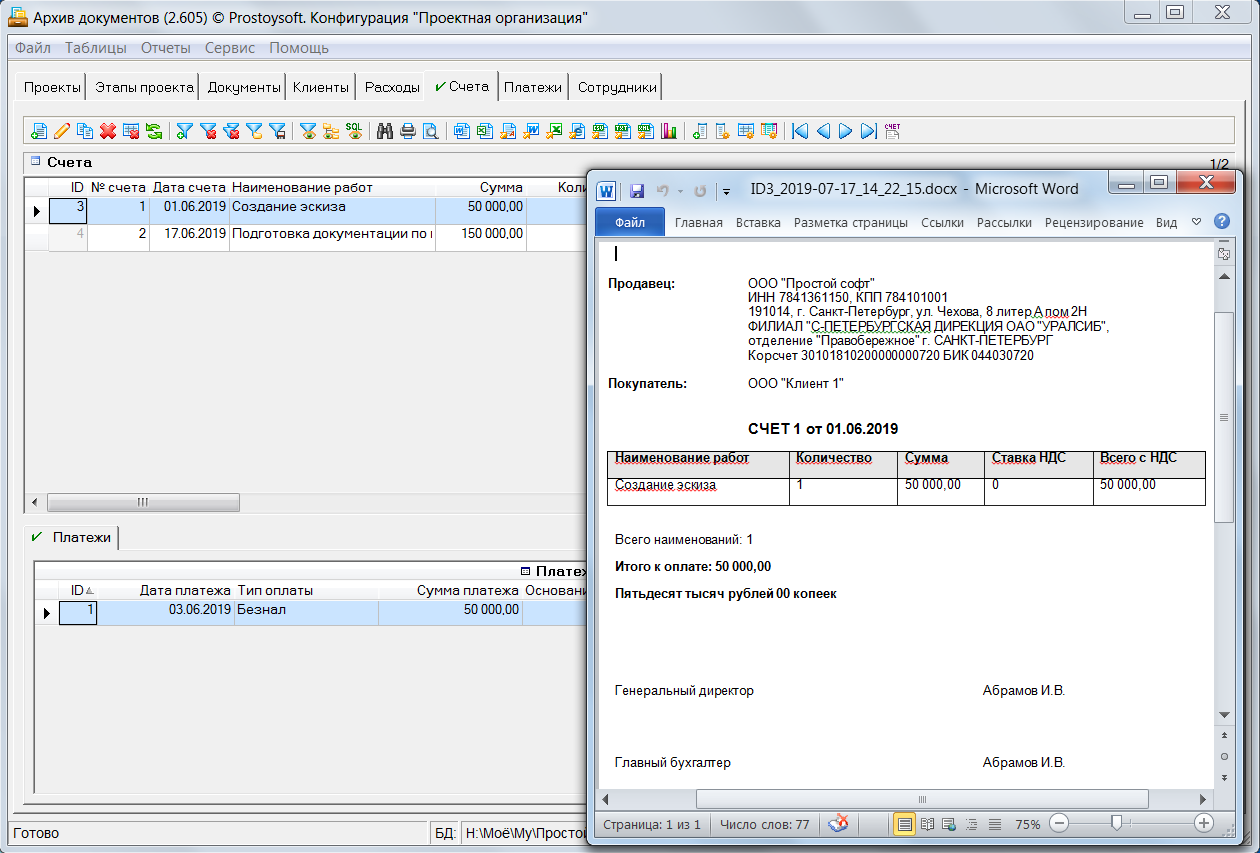
Task: Open the Отчеты menu
Action: click(165, 48)
